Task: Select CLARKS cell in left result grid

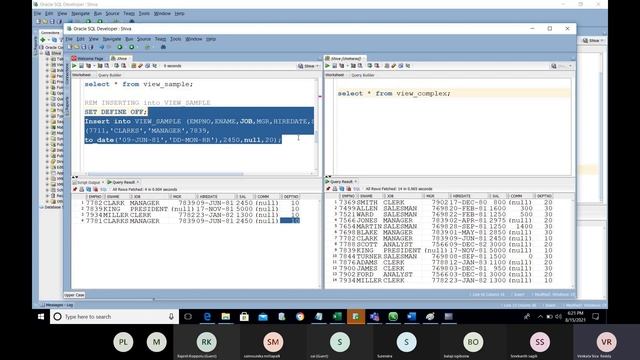Action: 115,221
